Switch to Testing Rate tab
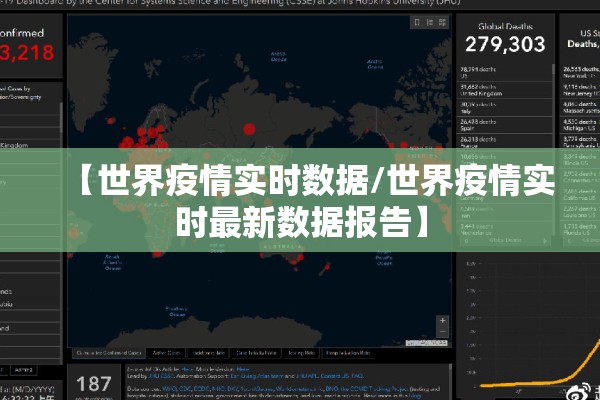 coord(302,353)
